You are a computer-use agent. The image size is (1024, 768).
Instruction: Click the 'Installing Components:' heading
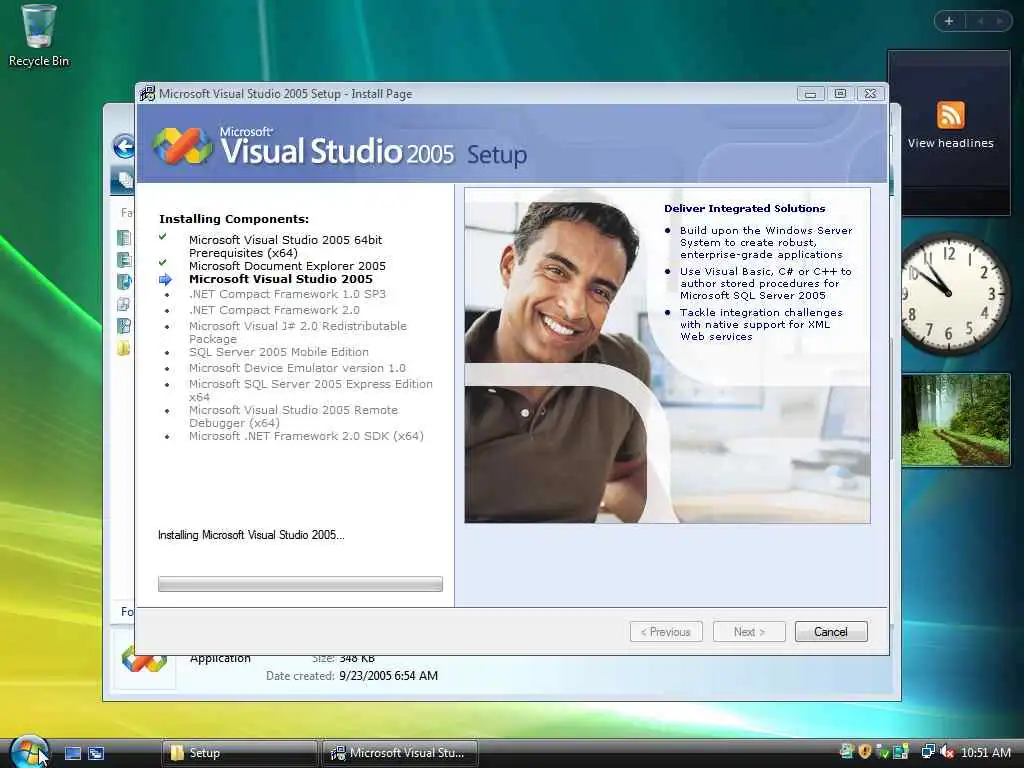tap(234, 219)
